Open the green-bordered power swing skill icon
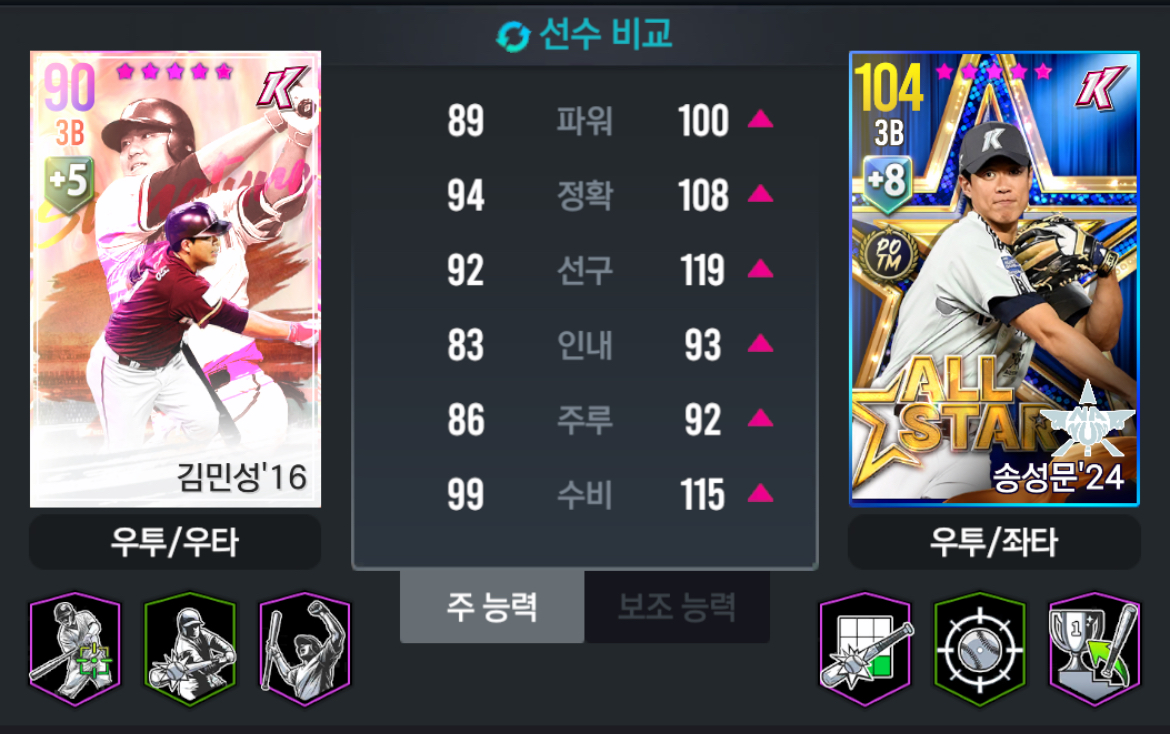Viewport: 1170px width, 734px height. (190, 648)
